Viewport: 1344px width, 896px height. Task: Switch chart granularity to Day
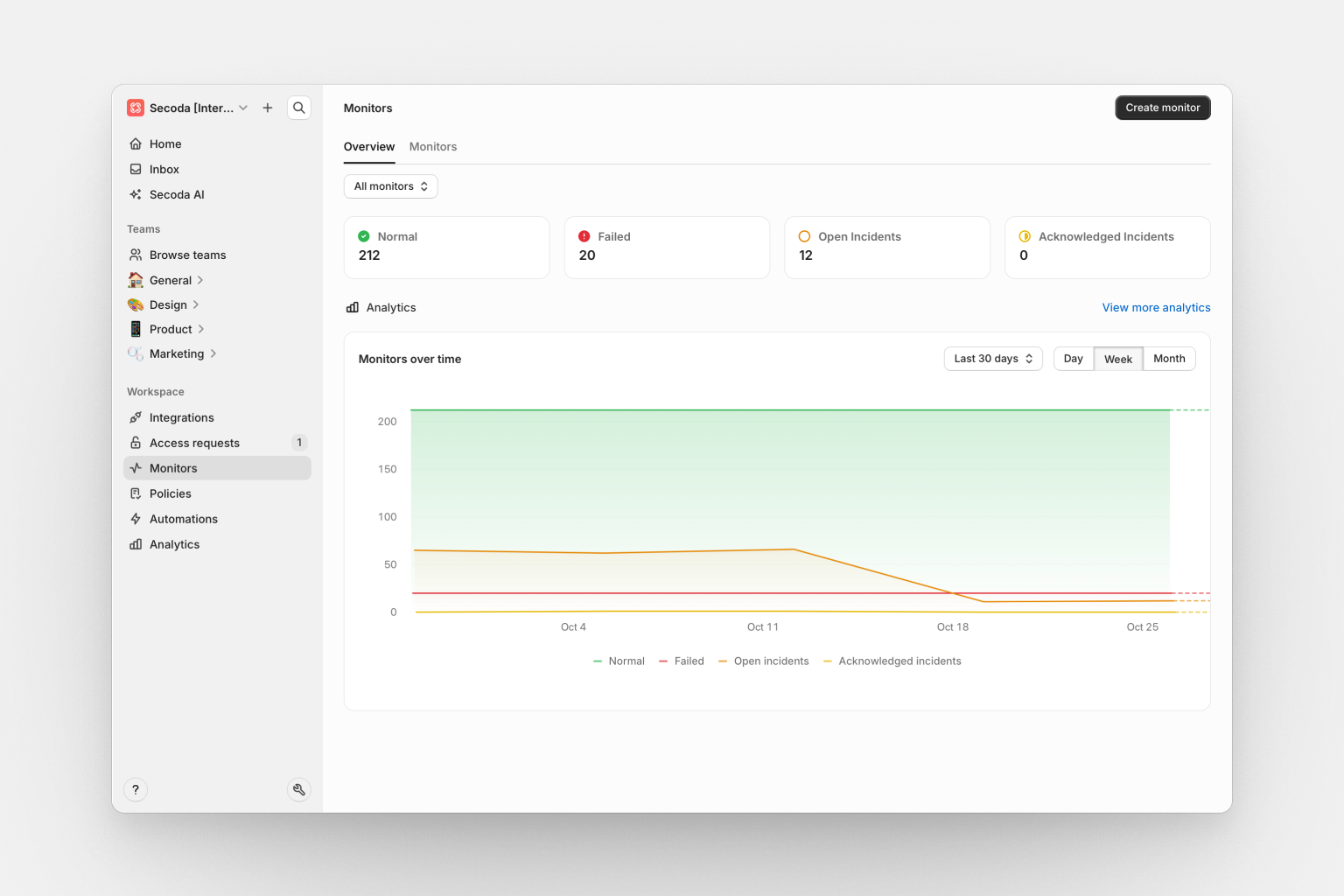tap(1073, 359)
